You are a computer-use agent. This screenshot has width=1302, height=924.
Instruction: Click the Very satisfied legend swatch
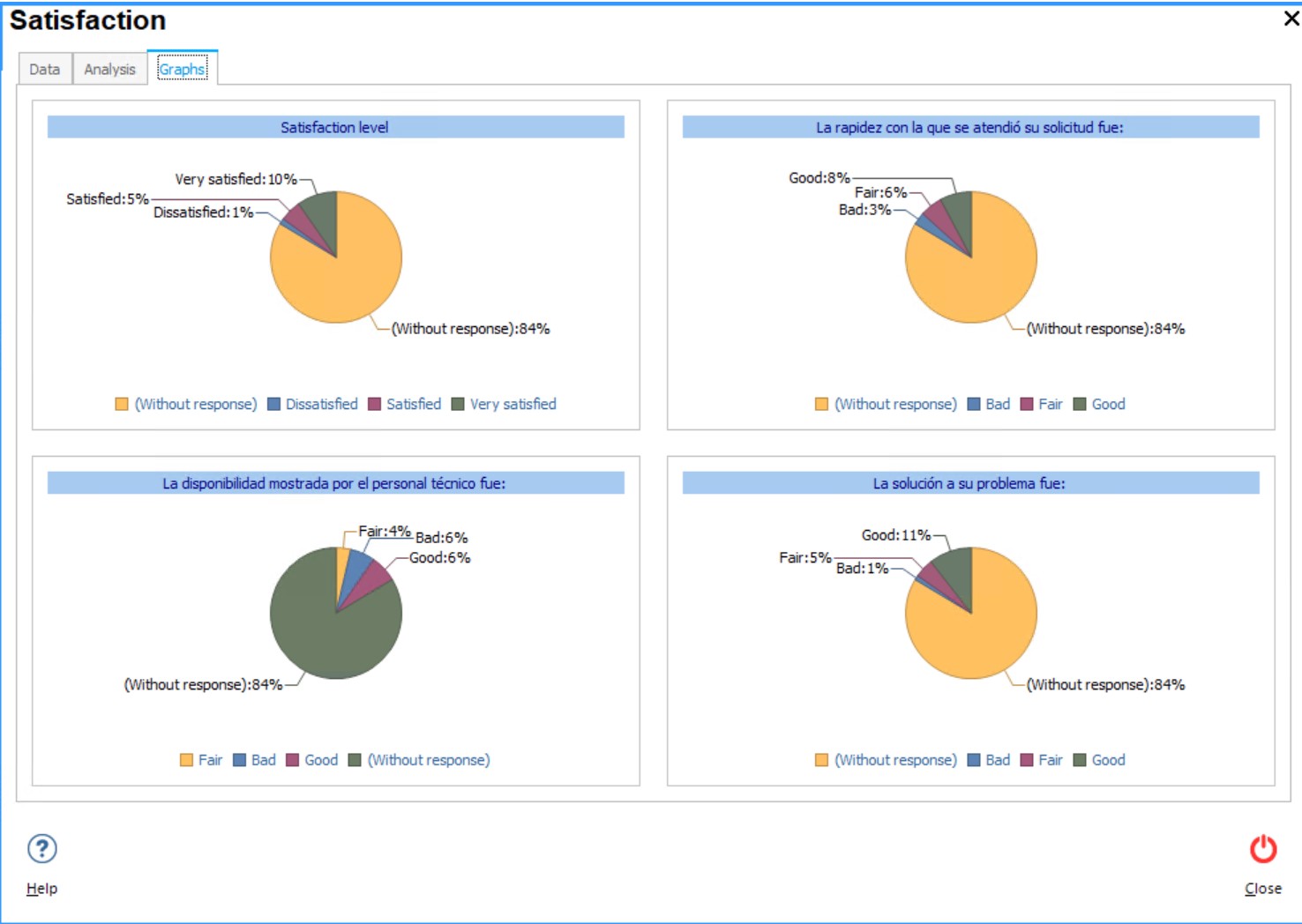pos(458,404)
